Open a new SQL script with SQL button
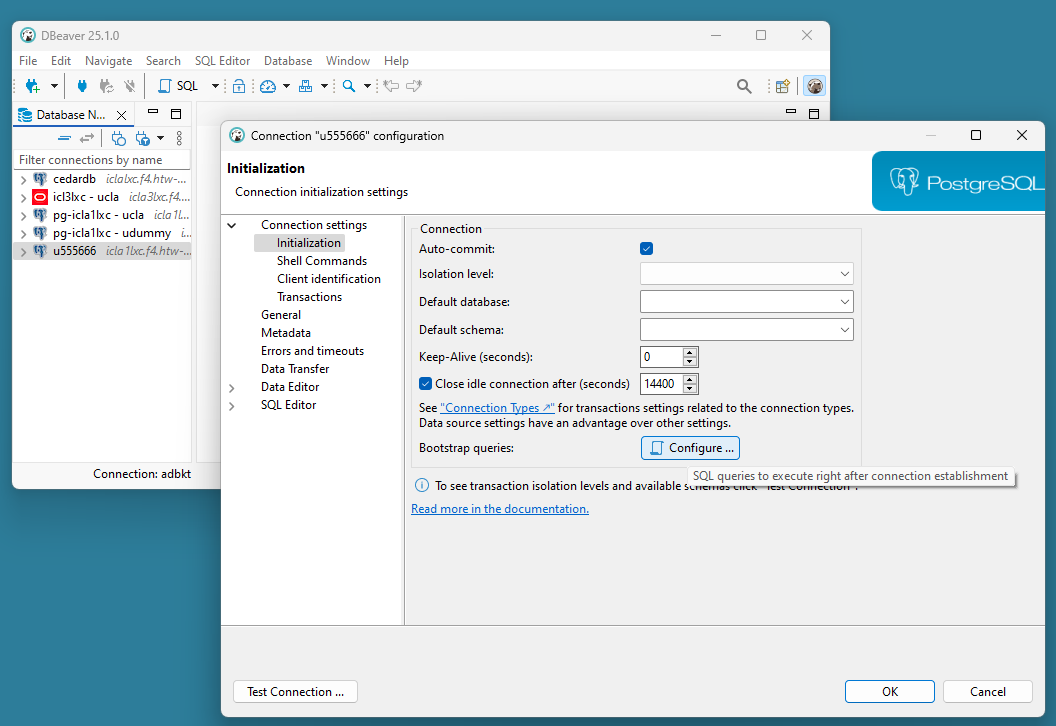This screenshot has width=1056, height=726. coord(178,86)
